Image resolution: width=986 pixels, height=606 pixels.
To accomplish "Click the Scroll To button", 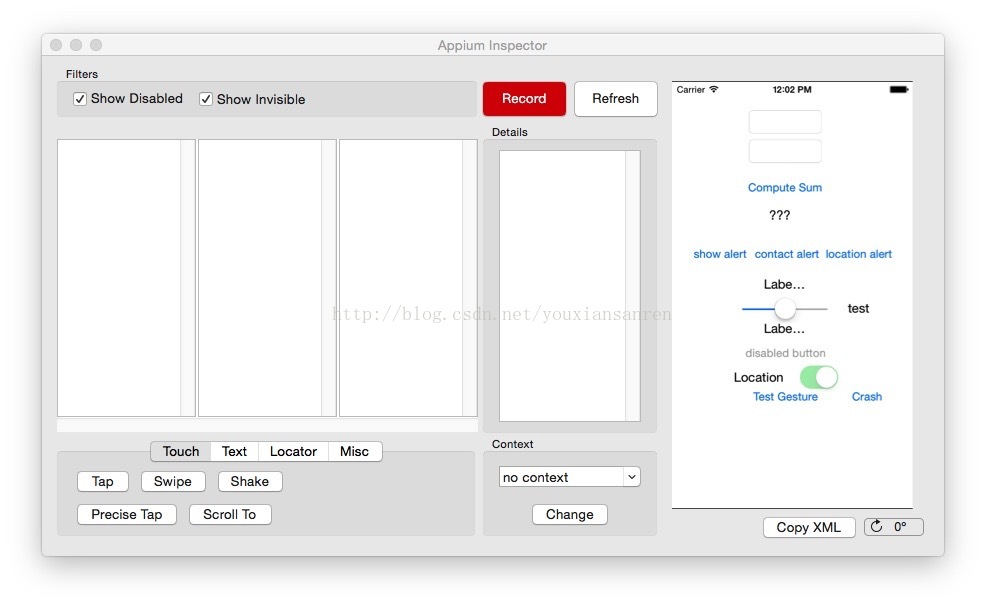I will point(230,514).
